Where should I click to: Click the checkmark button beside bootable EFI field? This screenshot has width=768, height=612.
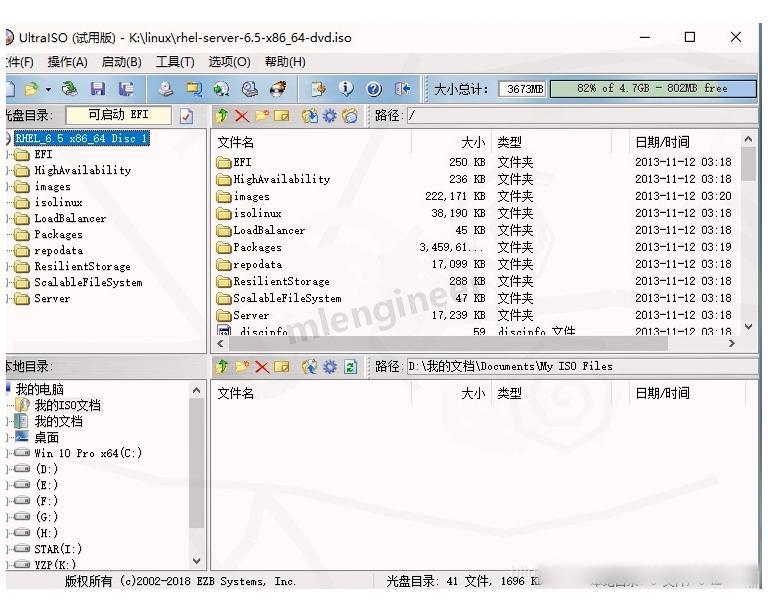(x=186, y=116)
